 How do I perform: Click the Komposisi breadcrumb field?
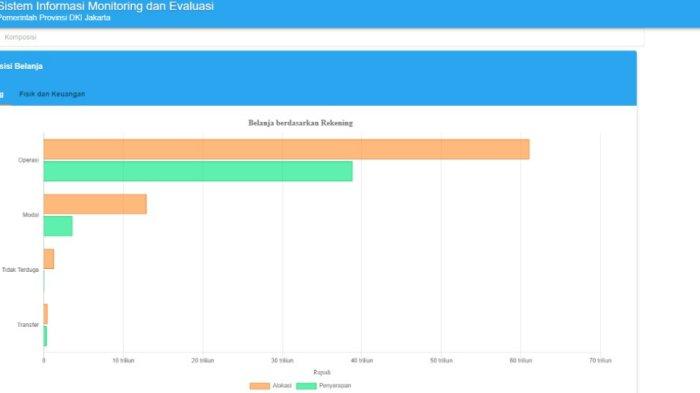(x=321, y=37)
